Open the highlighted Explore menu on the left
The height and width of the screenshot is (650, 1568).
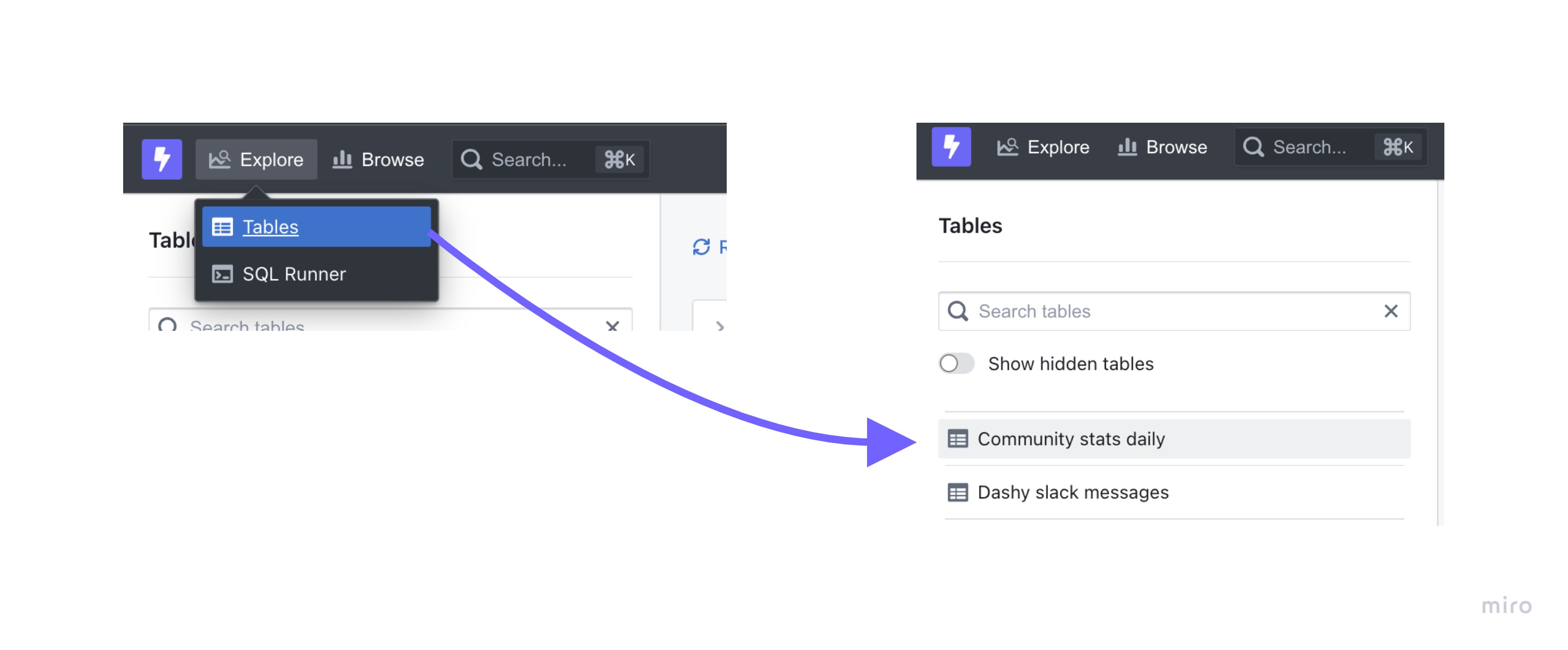pos(256,160)
